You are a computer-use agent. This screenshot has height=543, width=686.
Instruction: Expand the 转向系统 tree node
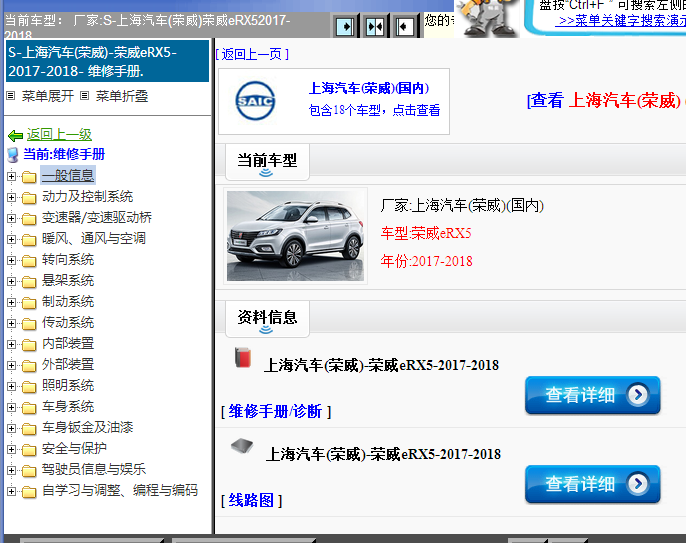[11, 260]
